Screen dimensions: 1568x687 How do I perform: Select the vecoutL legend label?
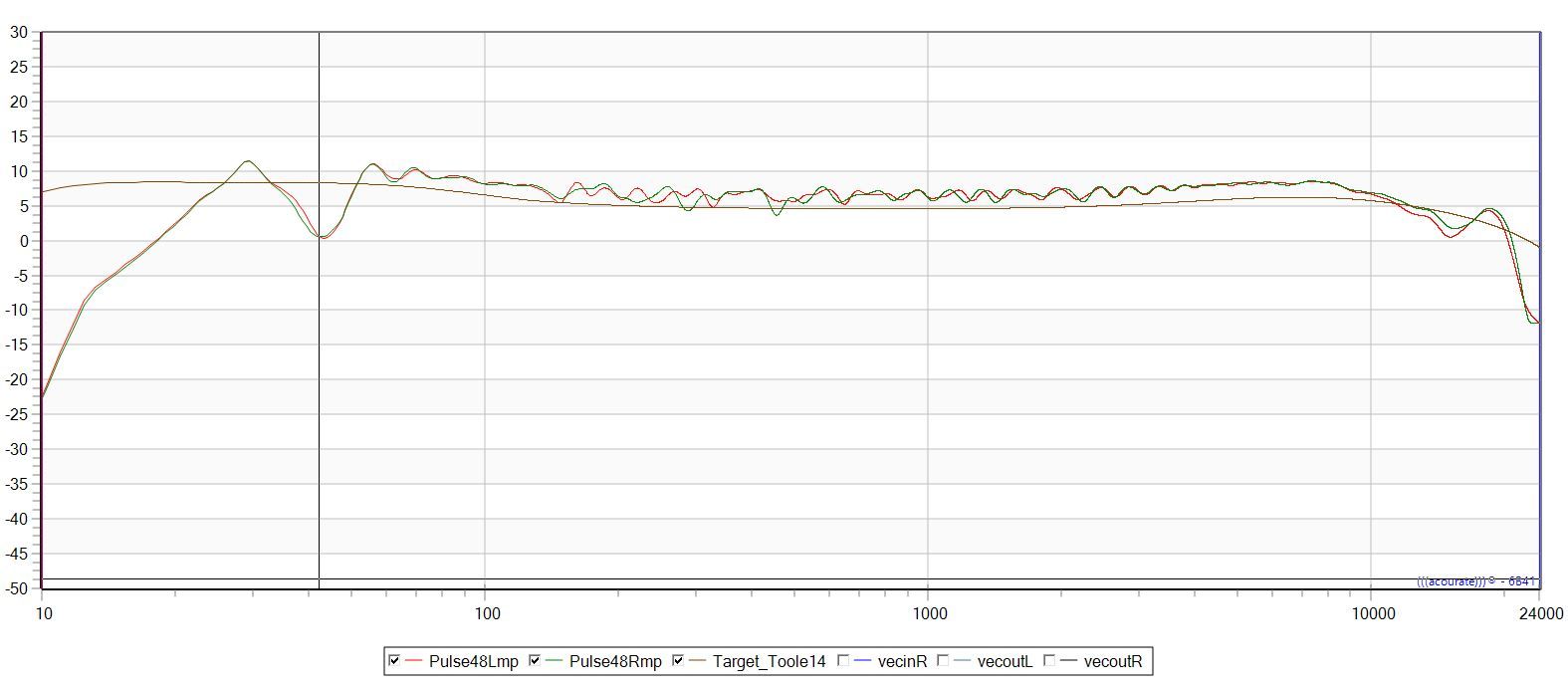click(x=1006, y=661)
